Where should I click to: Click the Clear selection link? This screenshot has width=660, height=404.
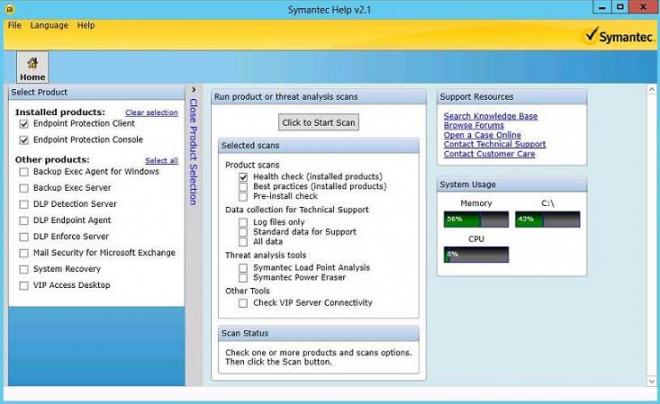click(152, 113)
